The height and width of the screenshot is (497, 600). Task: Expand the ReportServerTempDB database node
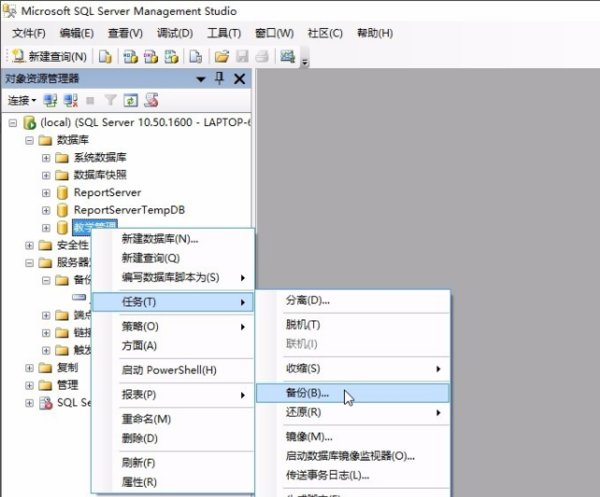[x=46, y=210]
